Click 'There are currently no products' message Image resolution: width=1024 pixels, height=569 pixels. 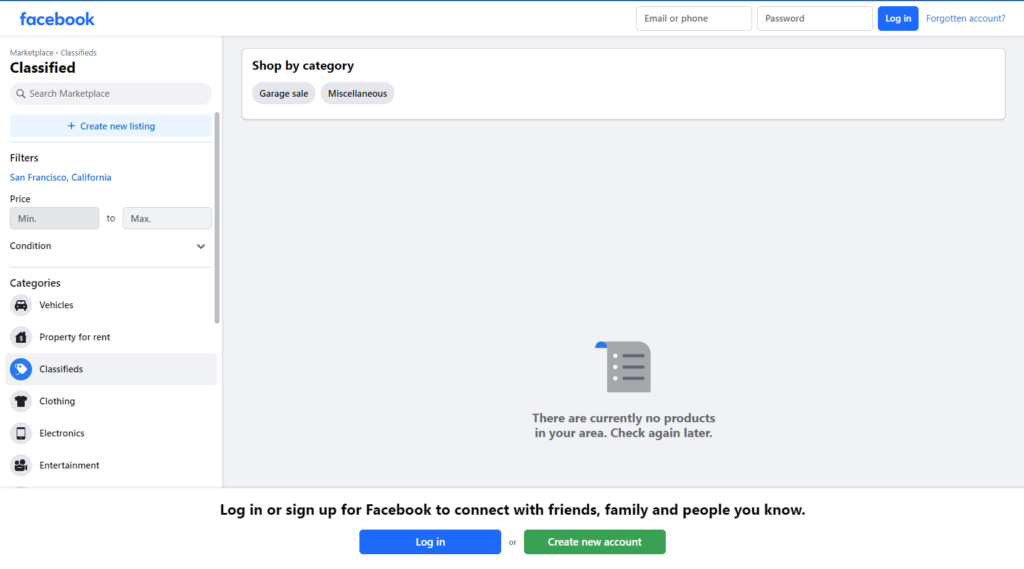(x=624, y=425)
